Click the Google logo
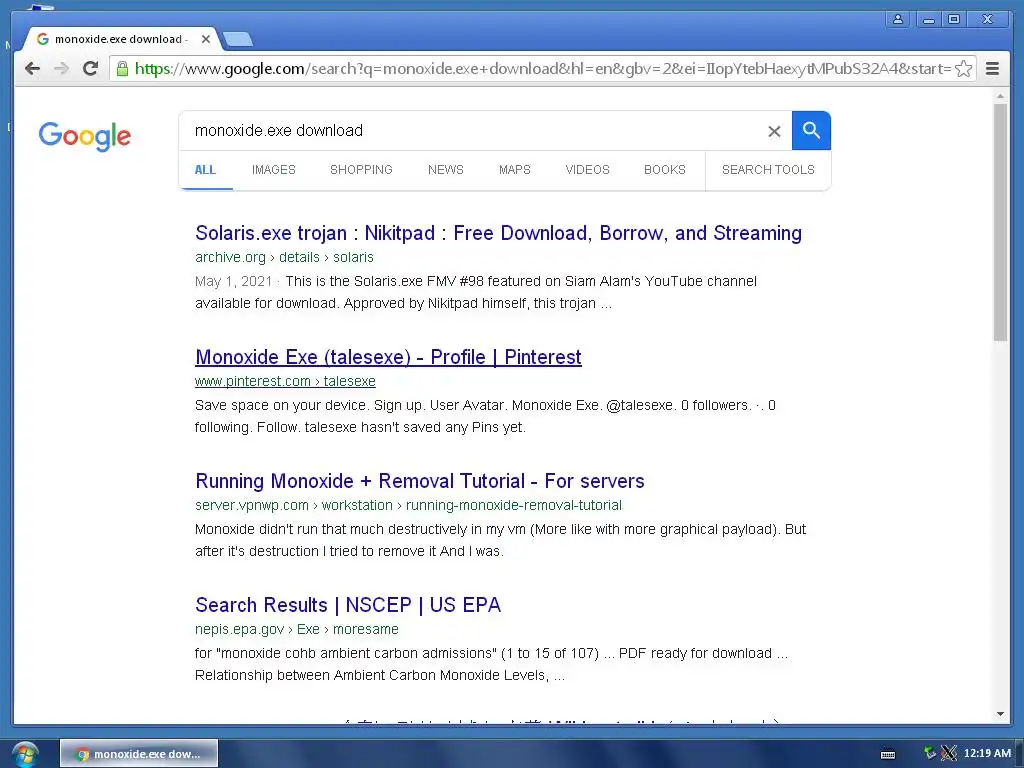Viewport: 1024px width, 768px height. coord(85,136)
